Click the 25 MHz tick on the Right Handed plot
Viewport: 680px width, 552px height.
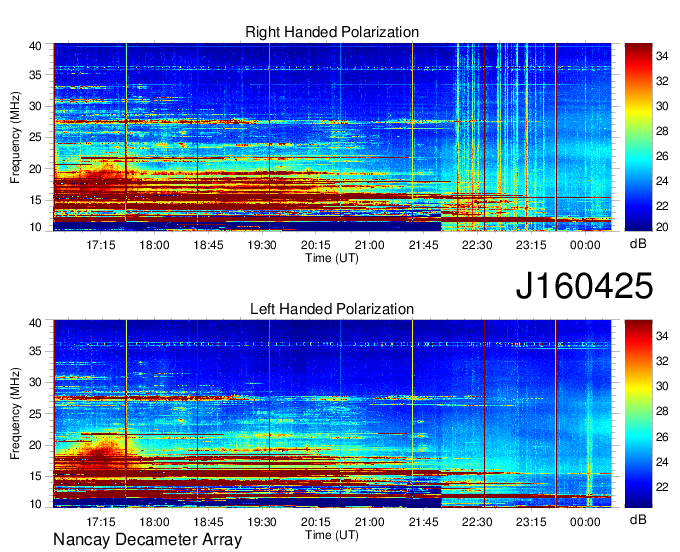(36, 137)
